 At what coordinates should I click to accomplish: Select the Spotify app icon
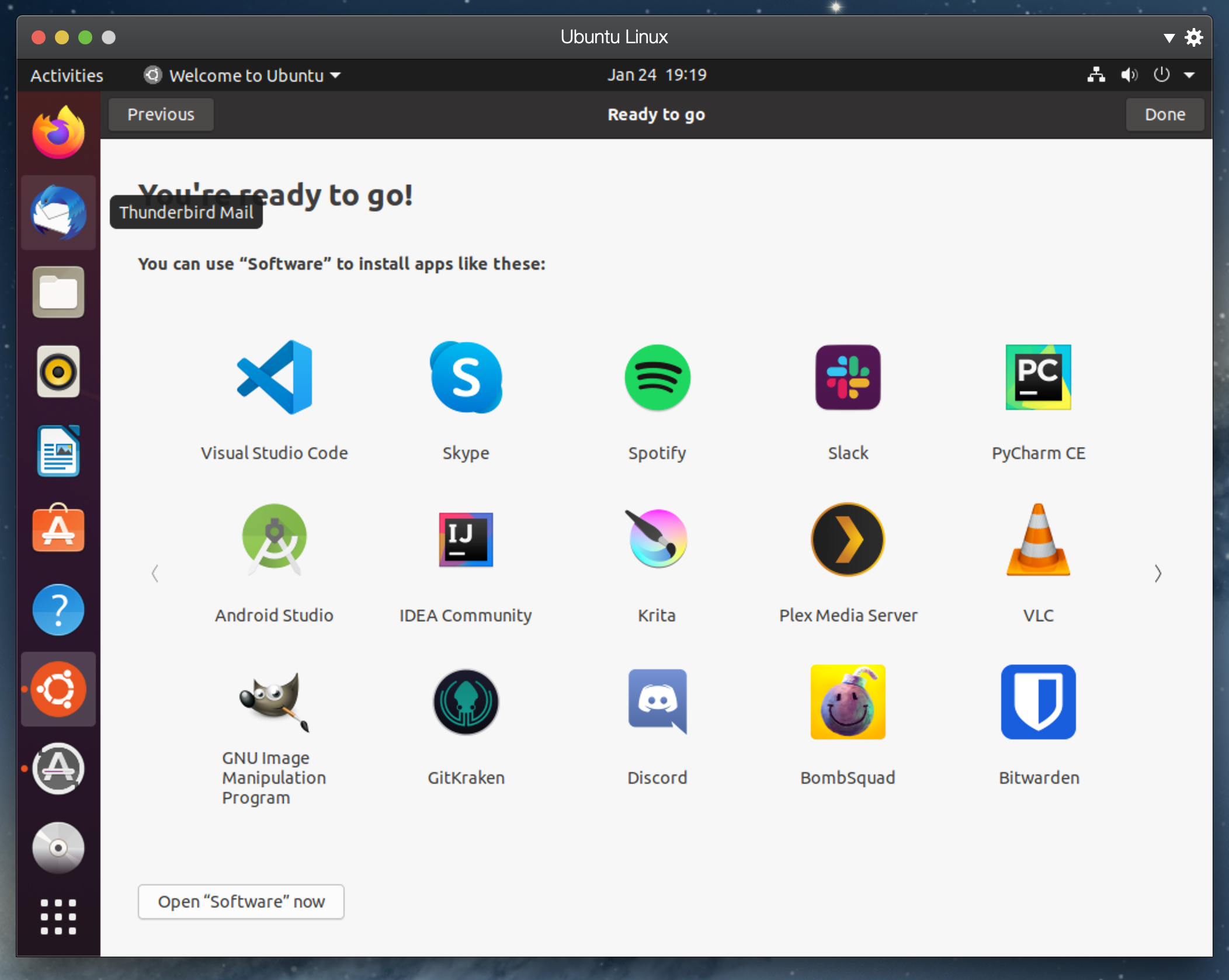click(x=657, y=378)
